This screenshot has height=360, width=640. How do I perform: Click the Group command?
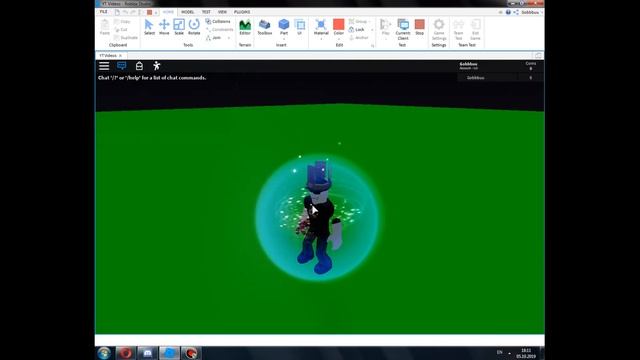pyautogui.click(x=358, y=21)
